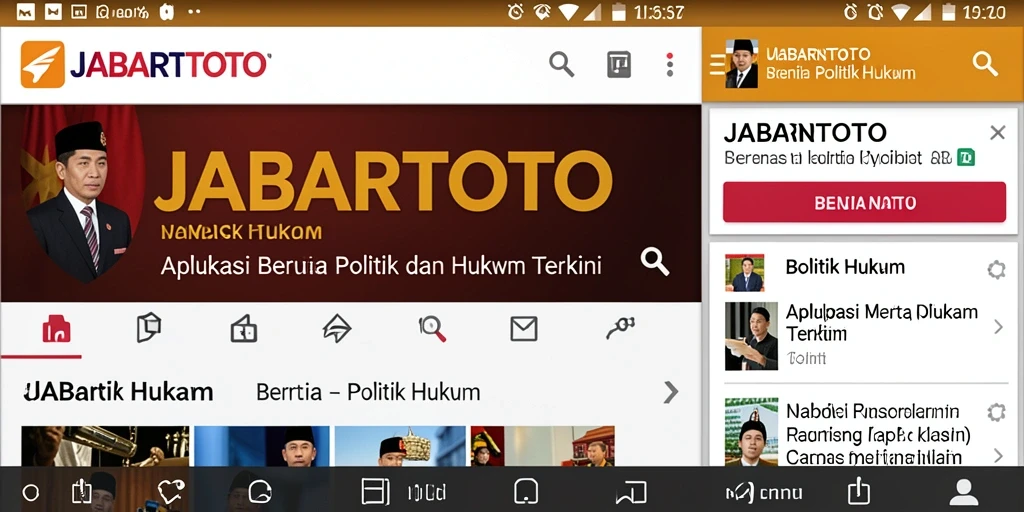1024x512 pixels.
Task: Open search in the orange header
Action: [x=985, y=63]
